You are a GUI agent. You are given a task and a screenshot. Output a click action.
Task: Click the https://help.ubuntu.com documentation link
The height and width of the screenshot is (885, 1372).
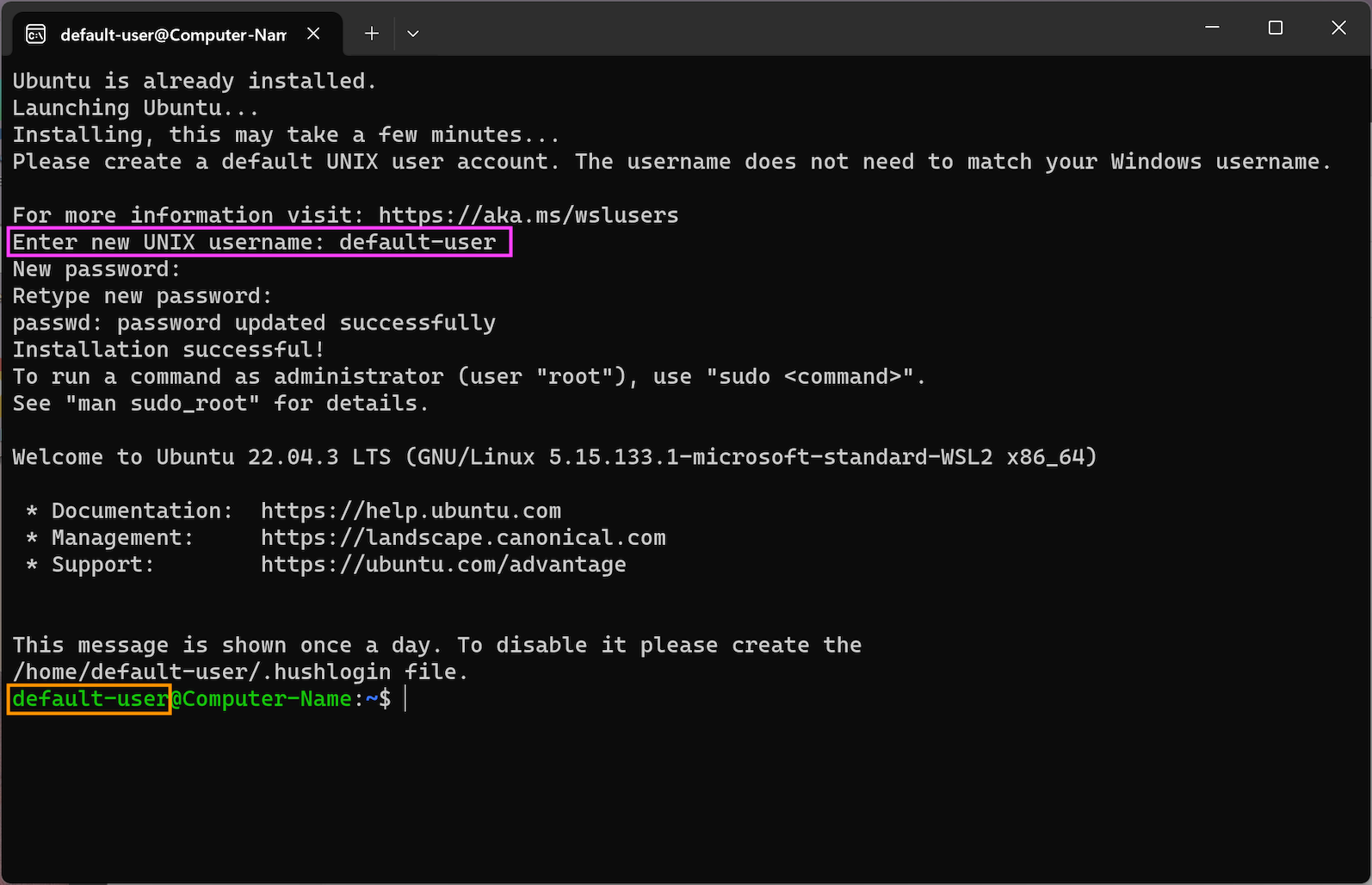[x=411, y=510]
